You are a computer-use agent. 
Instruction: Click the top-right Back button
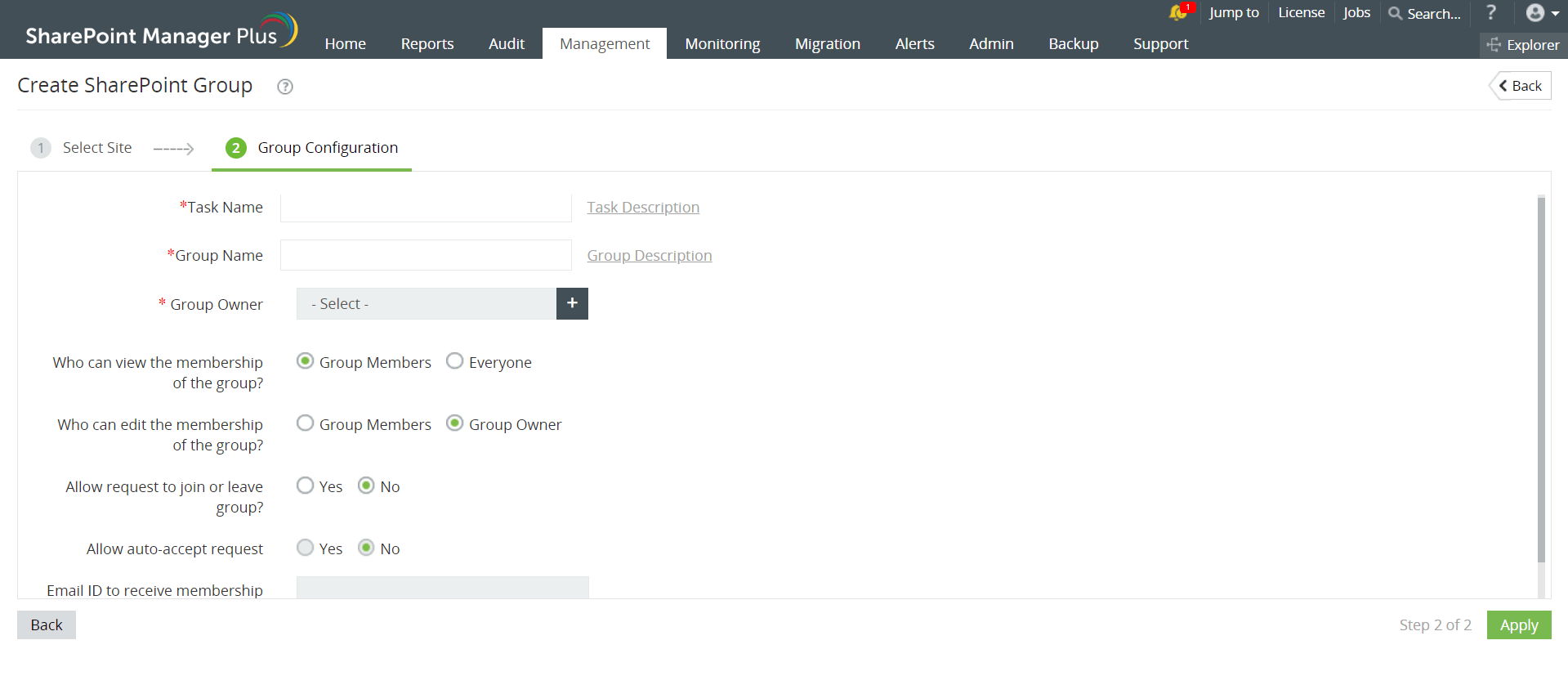click(x=1521, y=86)
